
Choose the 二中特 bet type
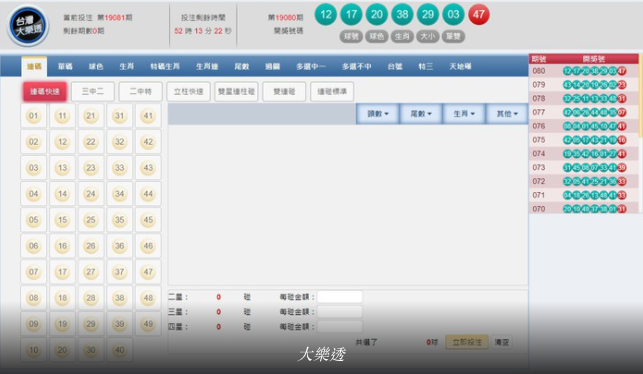[x=141, y=91]
